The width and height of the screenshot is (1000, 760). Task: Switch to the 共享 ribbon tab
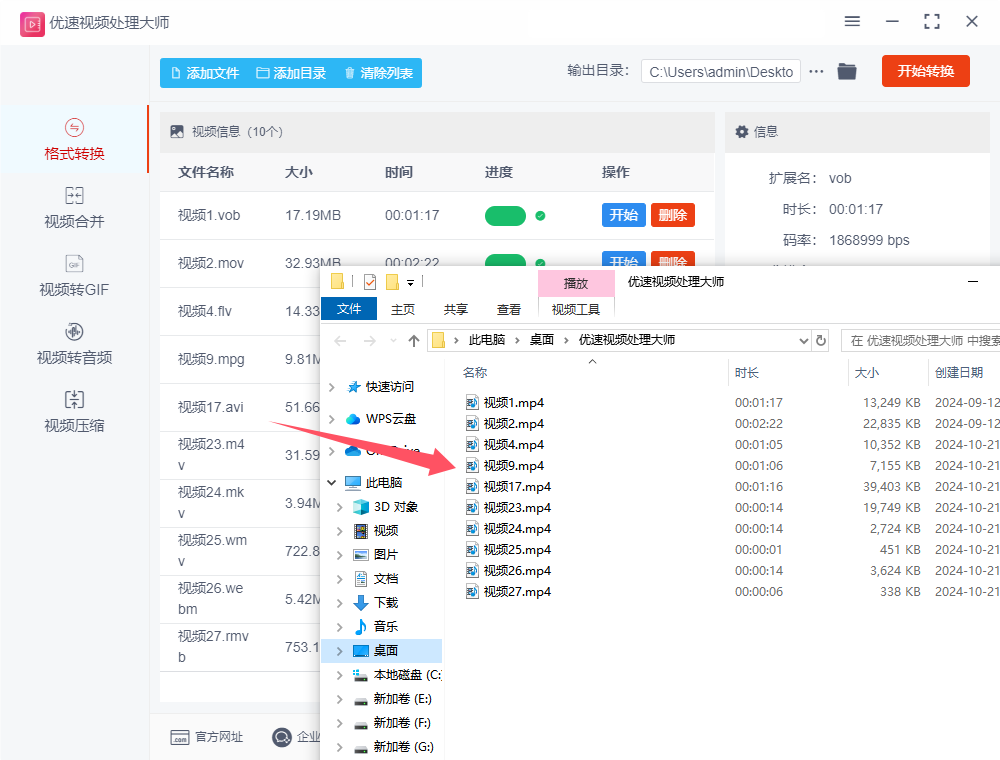[x=456, y=309]
